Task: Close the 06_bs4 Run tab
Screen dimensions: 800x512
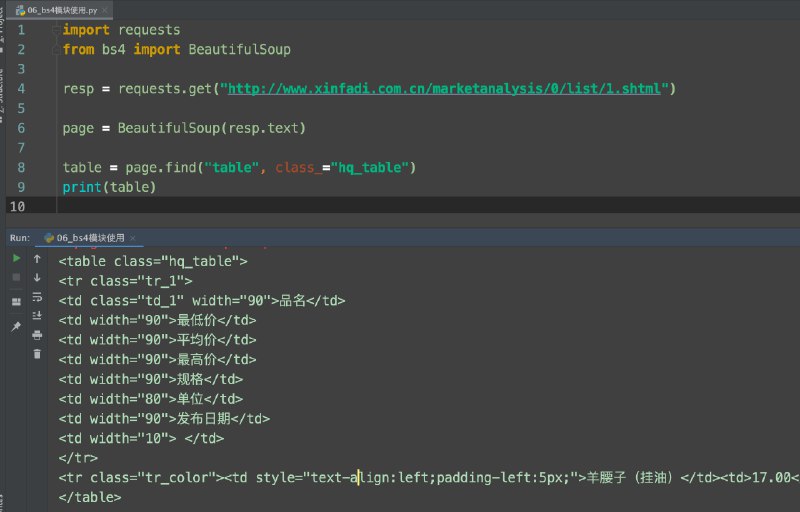Action: (133, 238)
